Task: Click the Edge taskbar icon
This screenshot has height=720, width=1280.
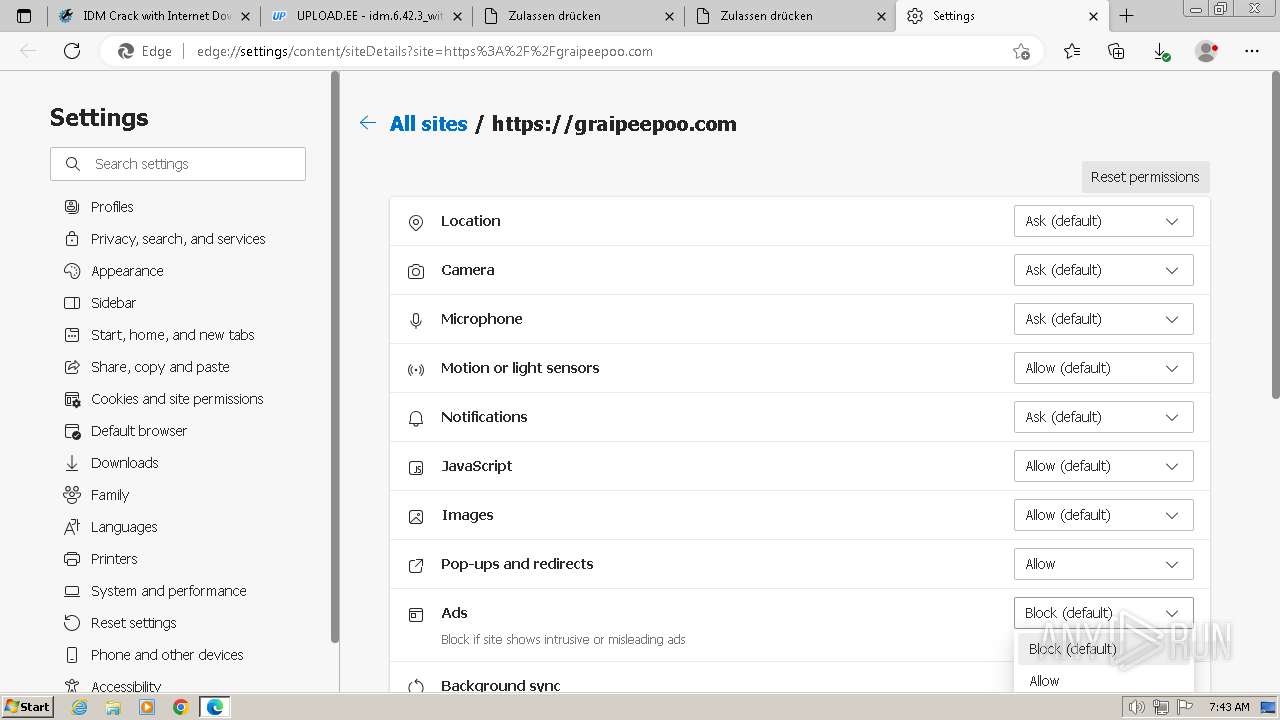Action: tap(215, 707)
